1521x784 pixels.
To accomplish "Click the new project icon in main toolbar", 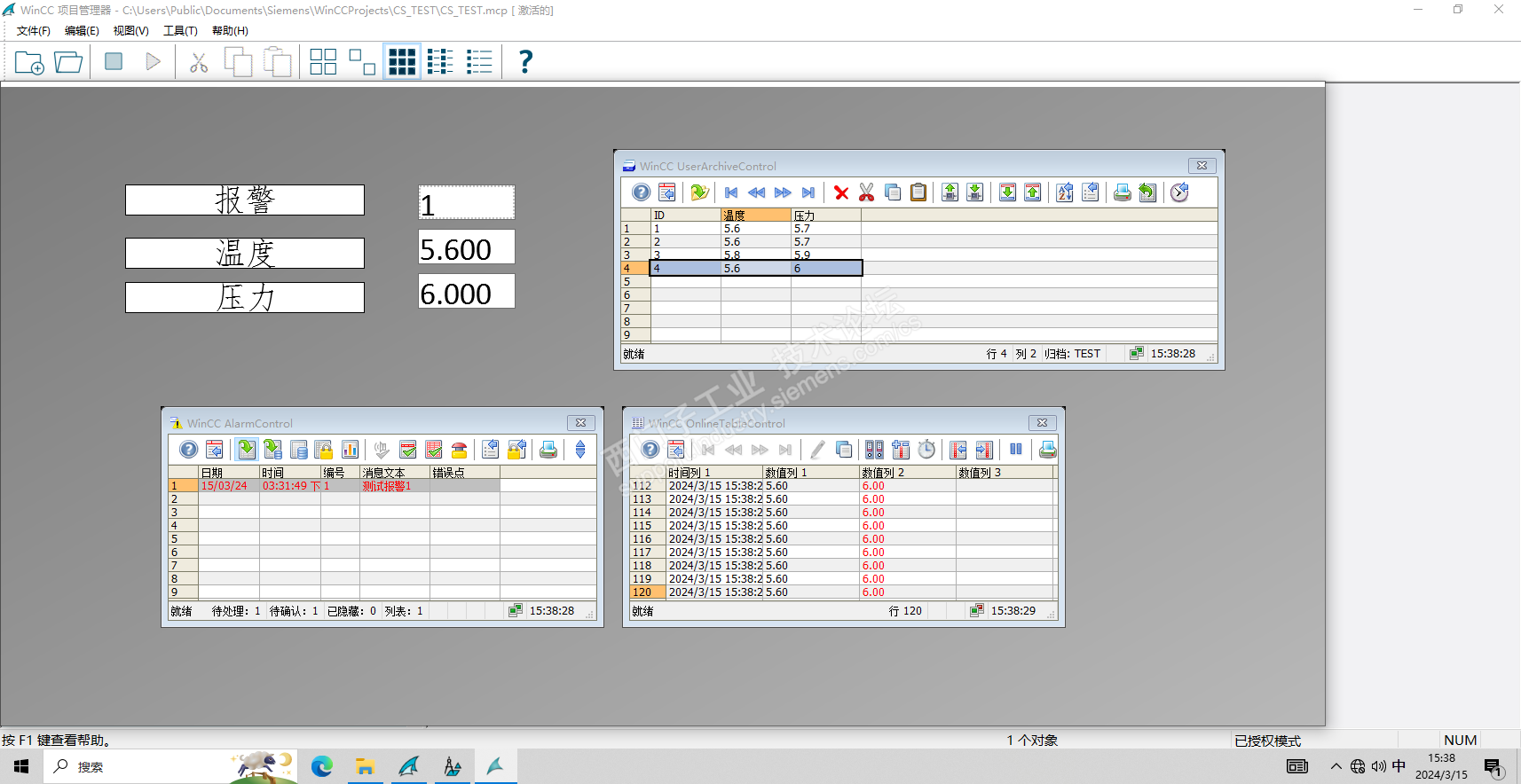I will click(x=29, y=62).
